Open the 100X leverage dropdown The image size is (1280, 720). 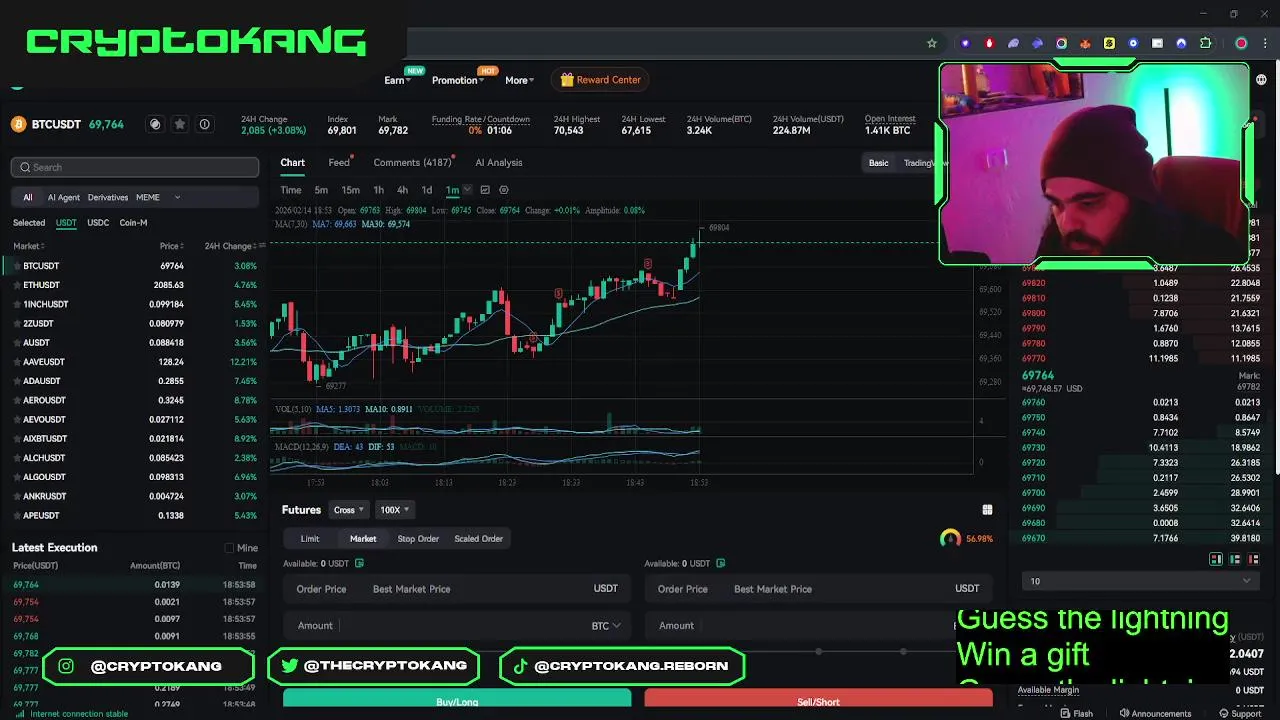[x=394, y=510]
